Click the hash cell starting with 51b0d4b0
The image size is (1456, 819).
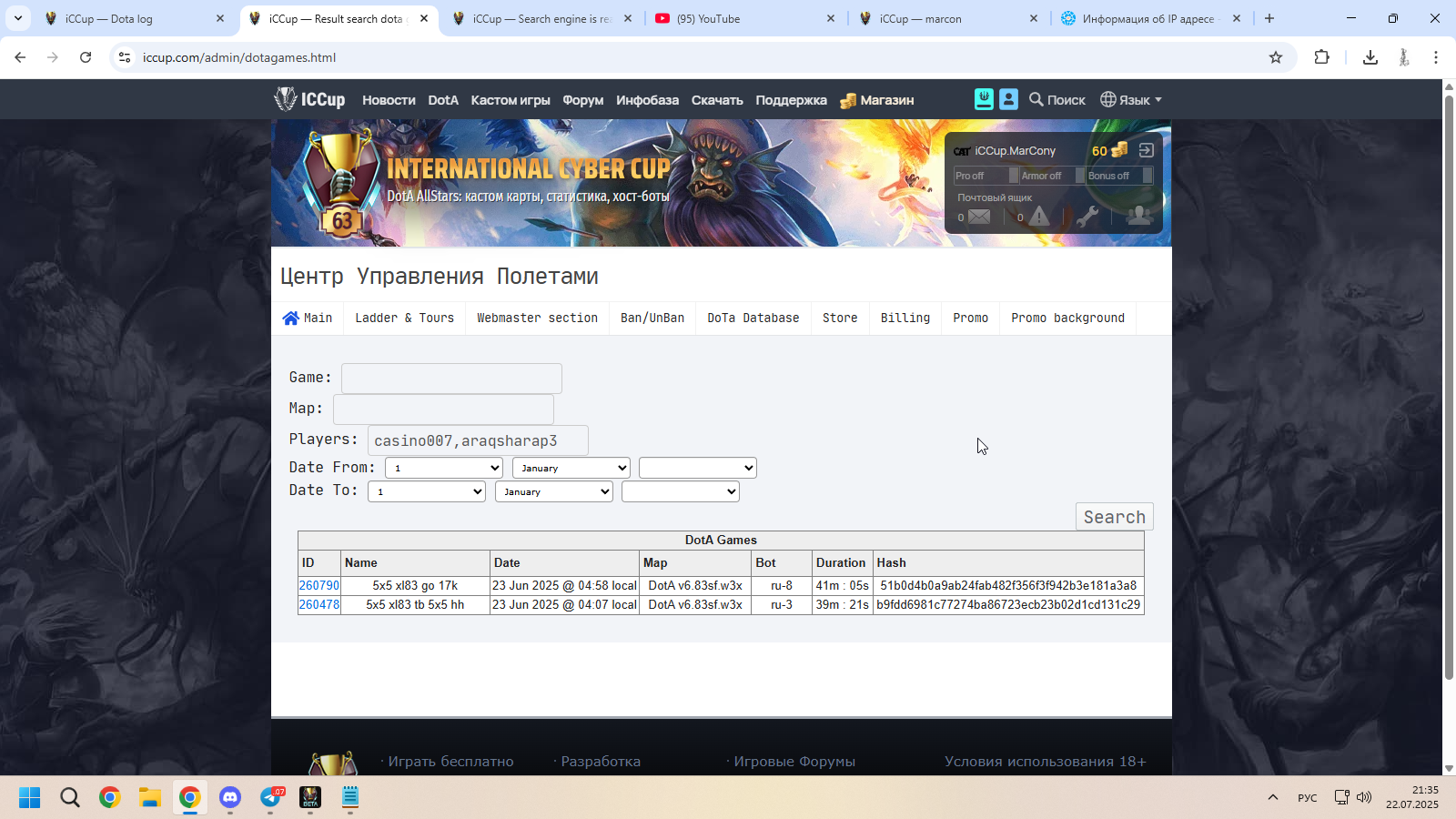coord(1008,585)
